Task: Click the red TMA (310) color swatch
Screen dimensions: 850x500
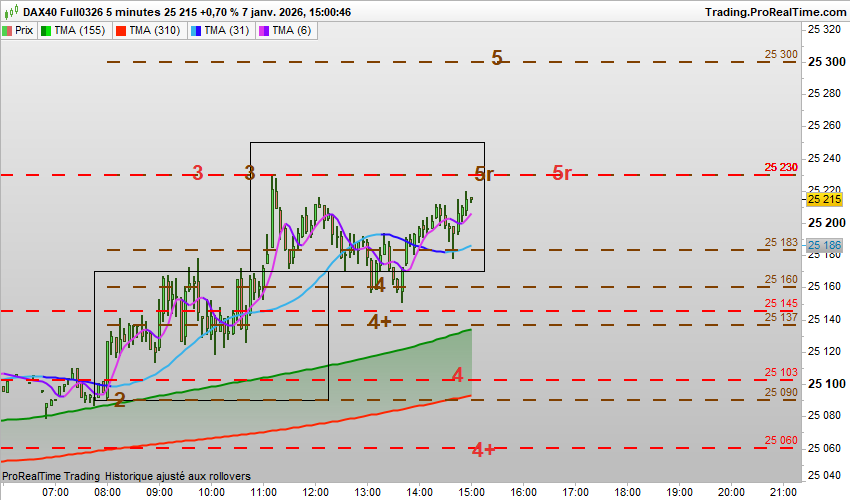Action: click(121, 31)
